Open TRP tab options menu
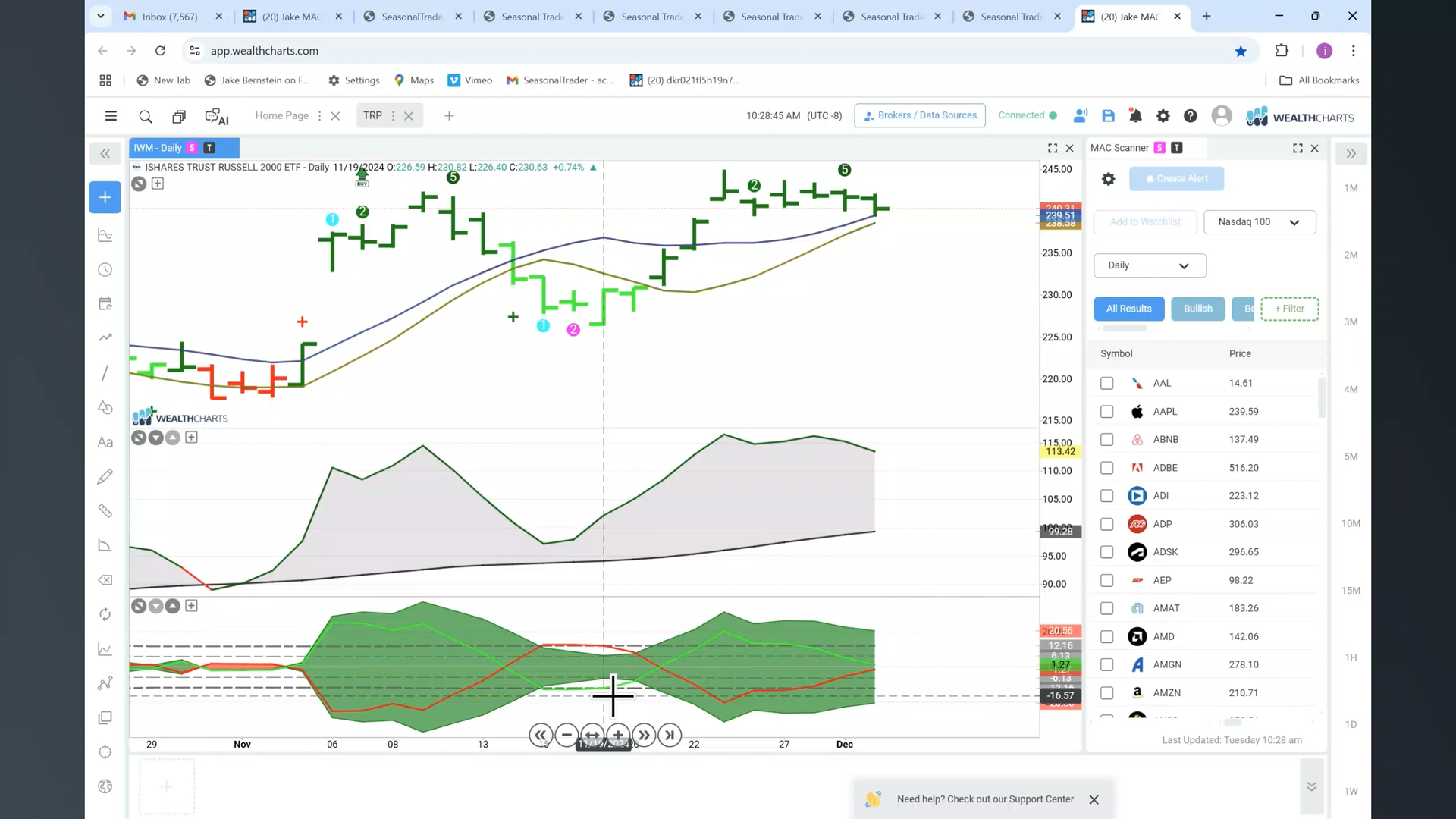 tap(393, 116)
